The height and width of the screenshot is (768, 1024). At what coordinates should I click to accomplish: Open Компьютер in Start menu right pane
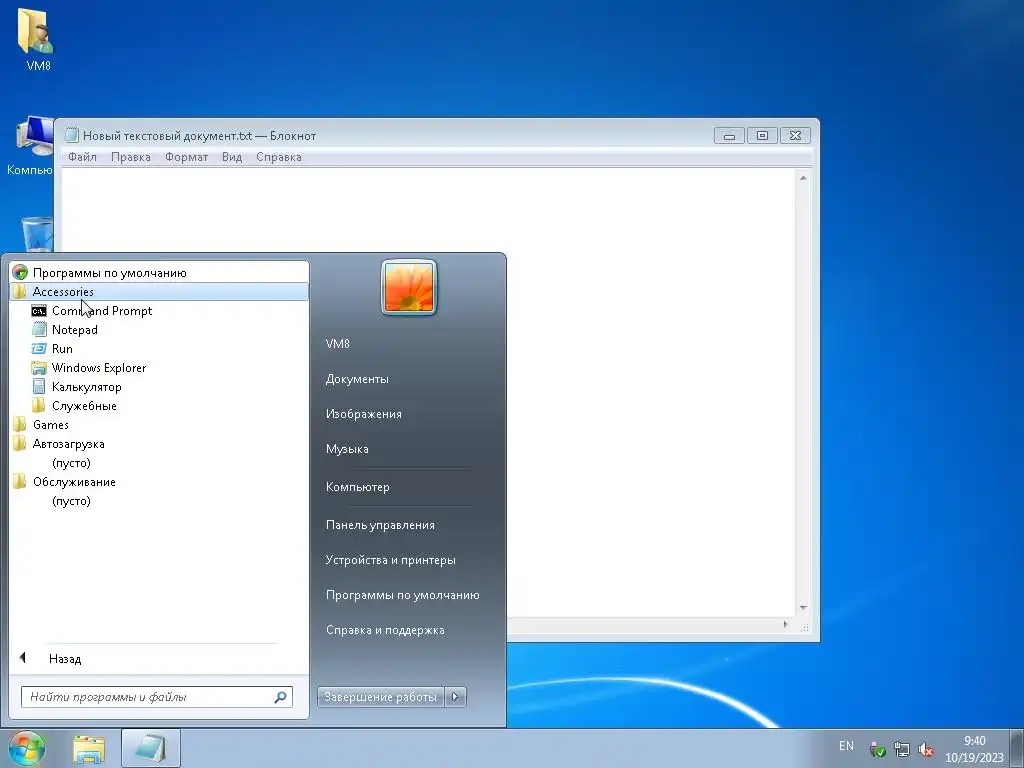click(357, 487)
